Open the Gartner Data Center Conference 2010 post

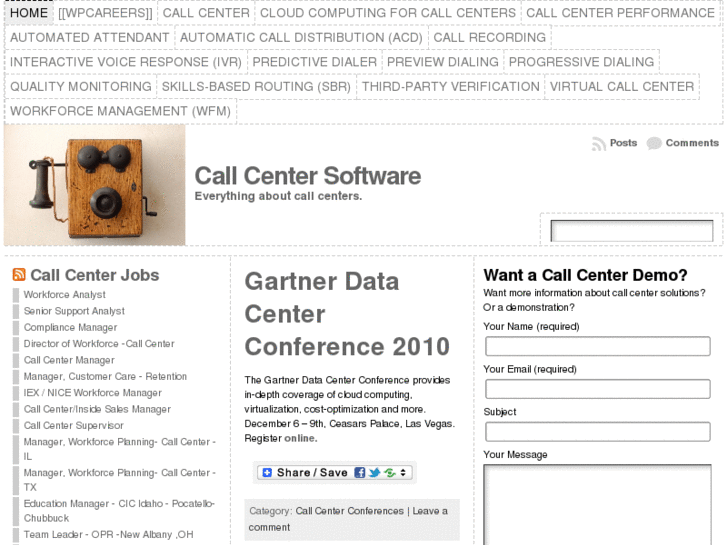point(347,314)
